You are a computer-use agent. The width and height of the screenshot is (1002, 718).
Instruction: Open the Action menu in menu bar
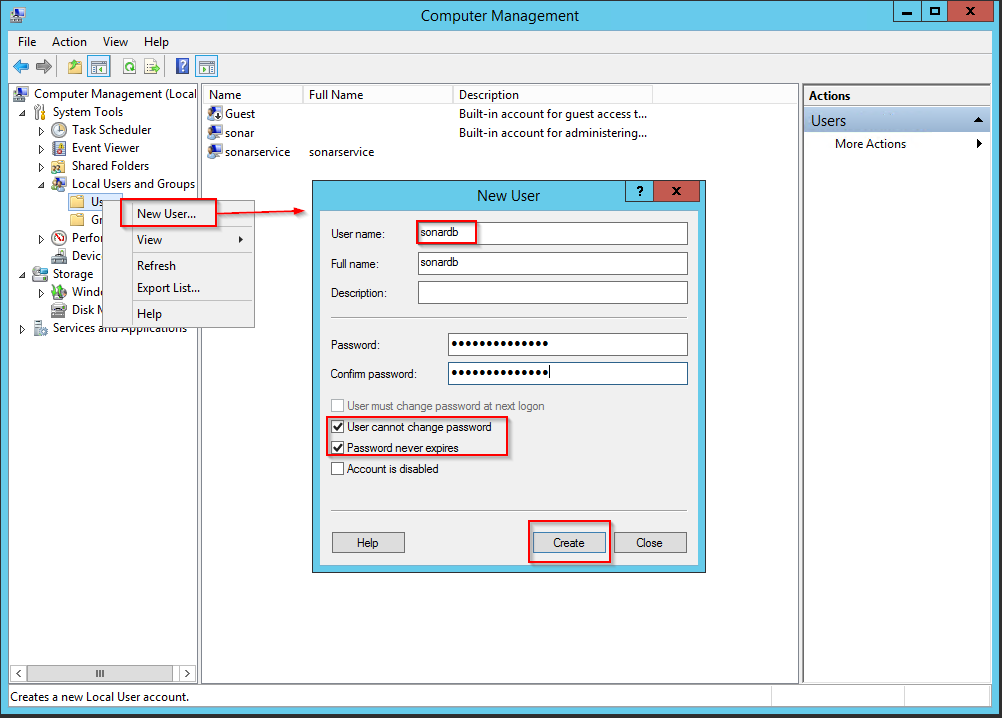[x=69, y=42]
